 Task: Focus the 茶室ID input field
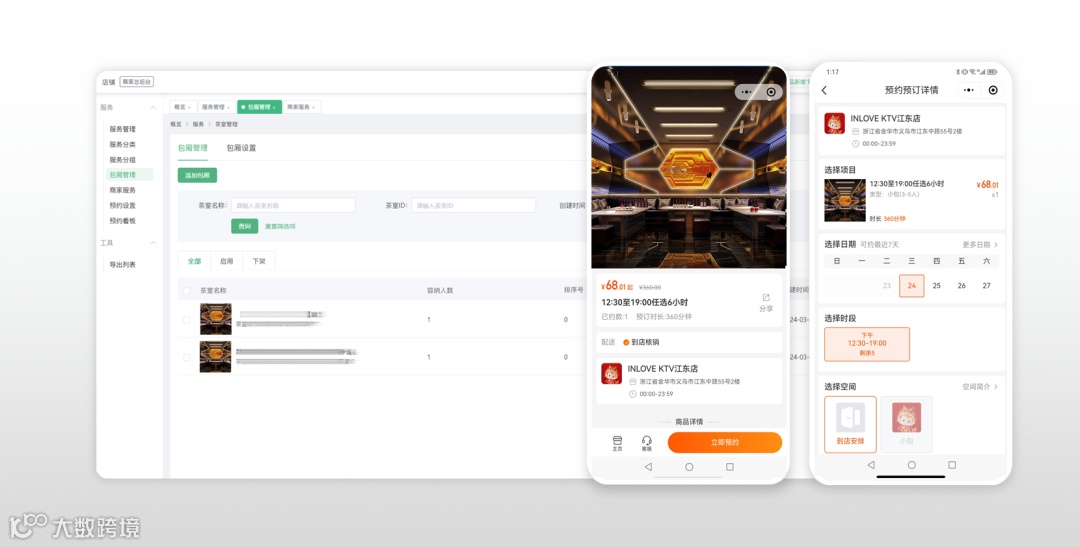(x=473, y=205)
